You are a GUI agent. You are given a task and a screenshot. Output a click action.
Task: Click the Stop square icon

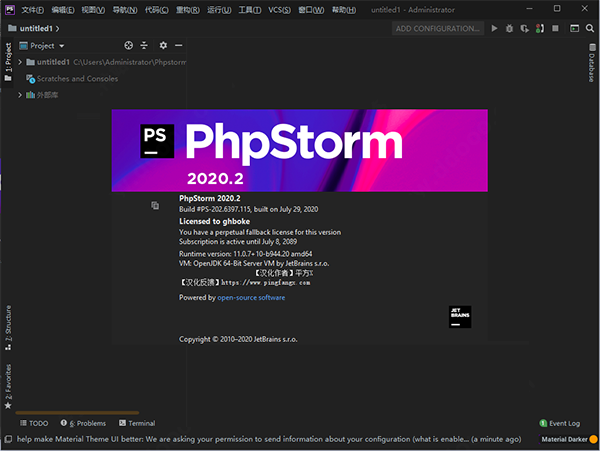pos(555,28)
